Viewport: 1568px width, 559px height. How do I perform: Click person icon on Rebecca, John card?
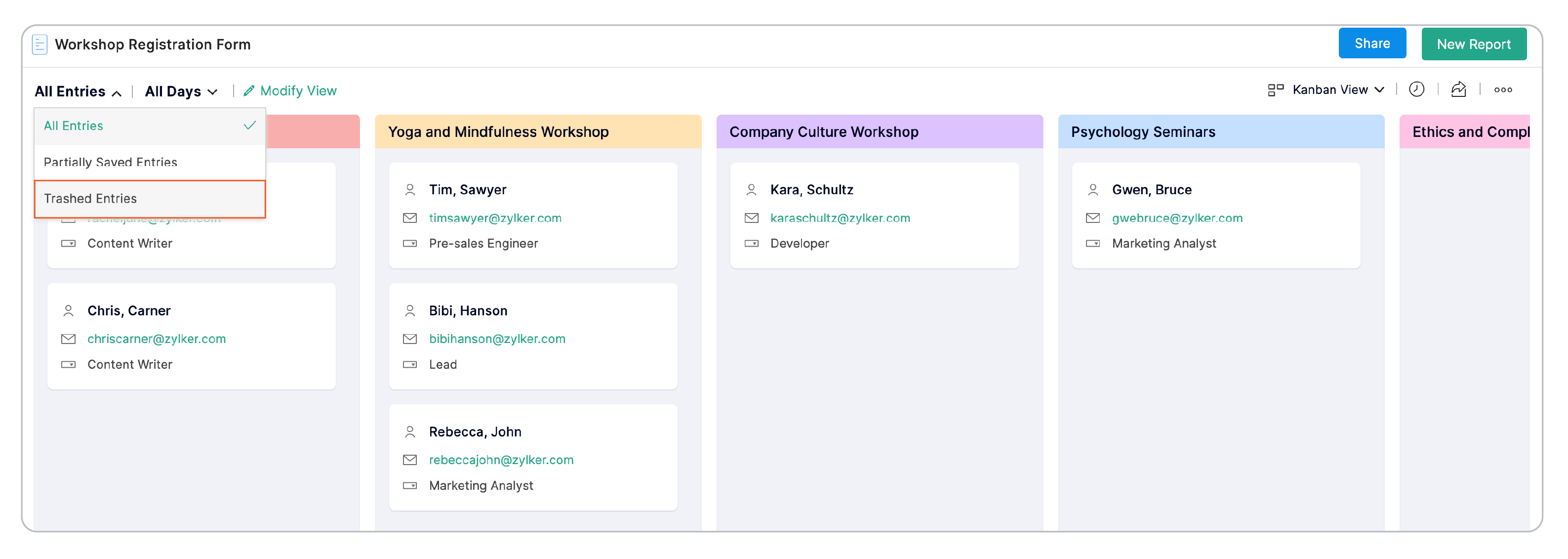click(x=410, y=432)
